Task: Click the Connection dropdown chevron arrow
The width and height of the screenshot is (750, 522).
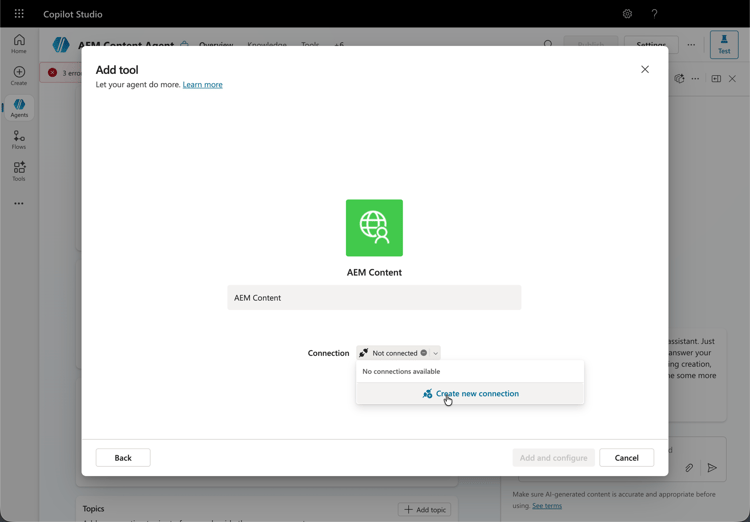Action: click(435, 353)
